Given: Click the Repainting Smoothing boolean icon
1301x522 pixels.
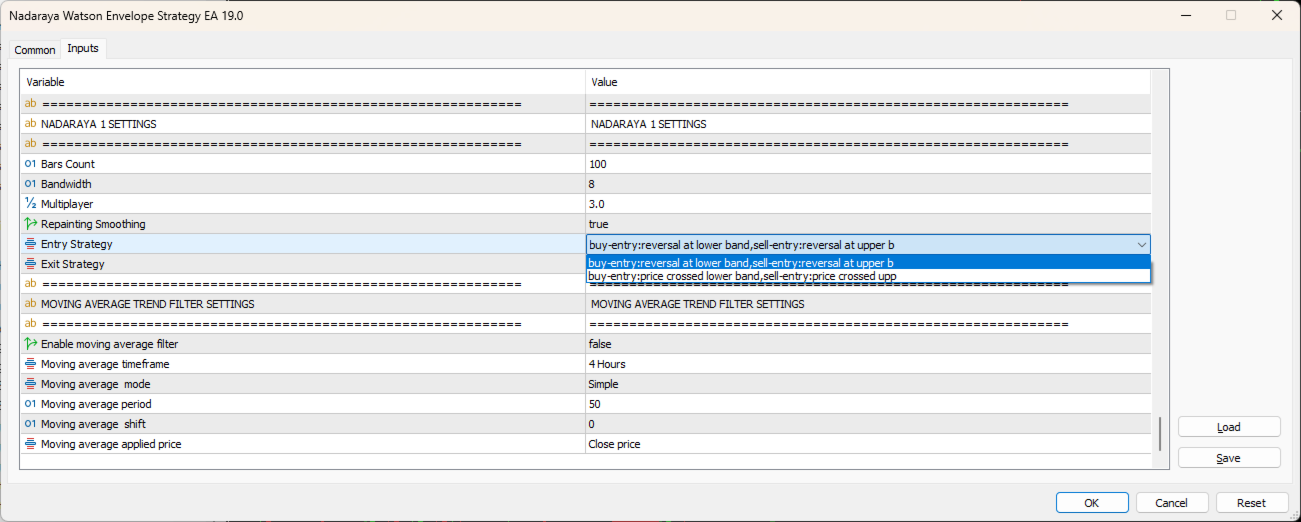Looking at the screenshot, I should pos(30,224).
